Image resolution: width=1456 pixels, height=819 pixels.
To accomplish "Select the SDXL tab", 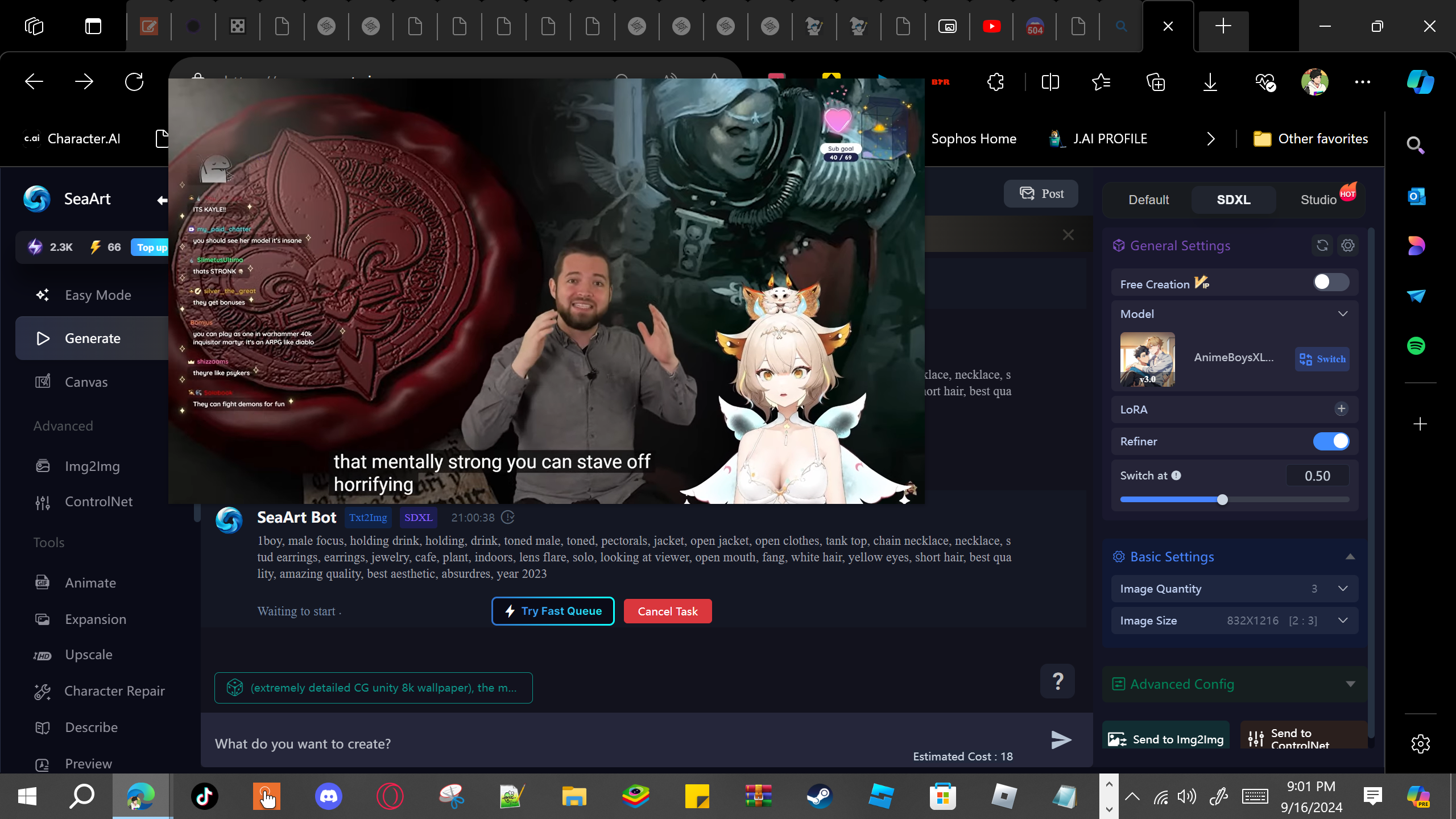I will coord(1233,200).
